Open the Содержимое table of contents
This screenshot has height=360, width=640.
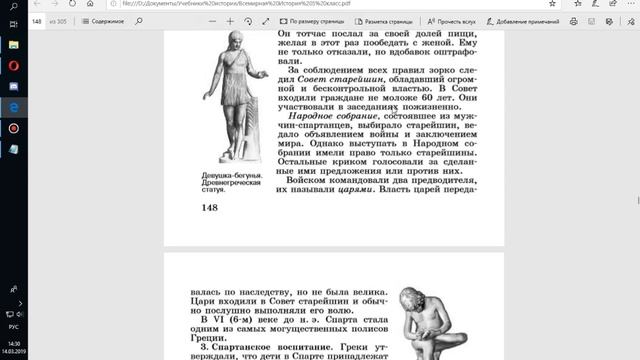point(103,21)
